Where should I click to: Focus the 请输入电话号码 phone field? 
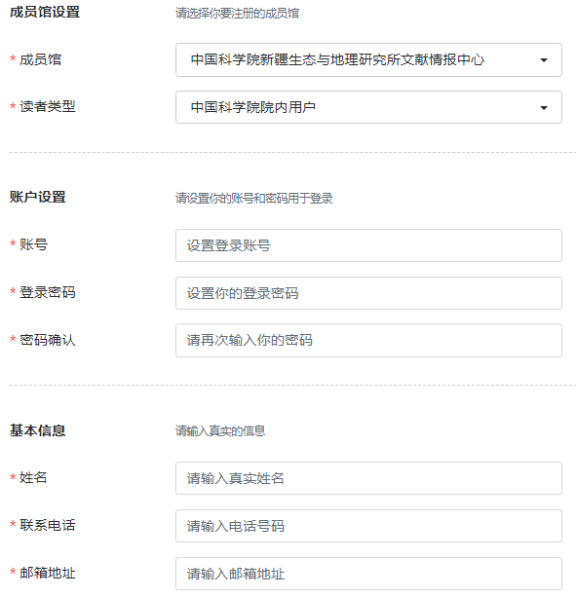(368, 526)
